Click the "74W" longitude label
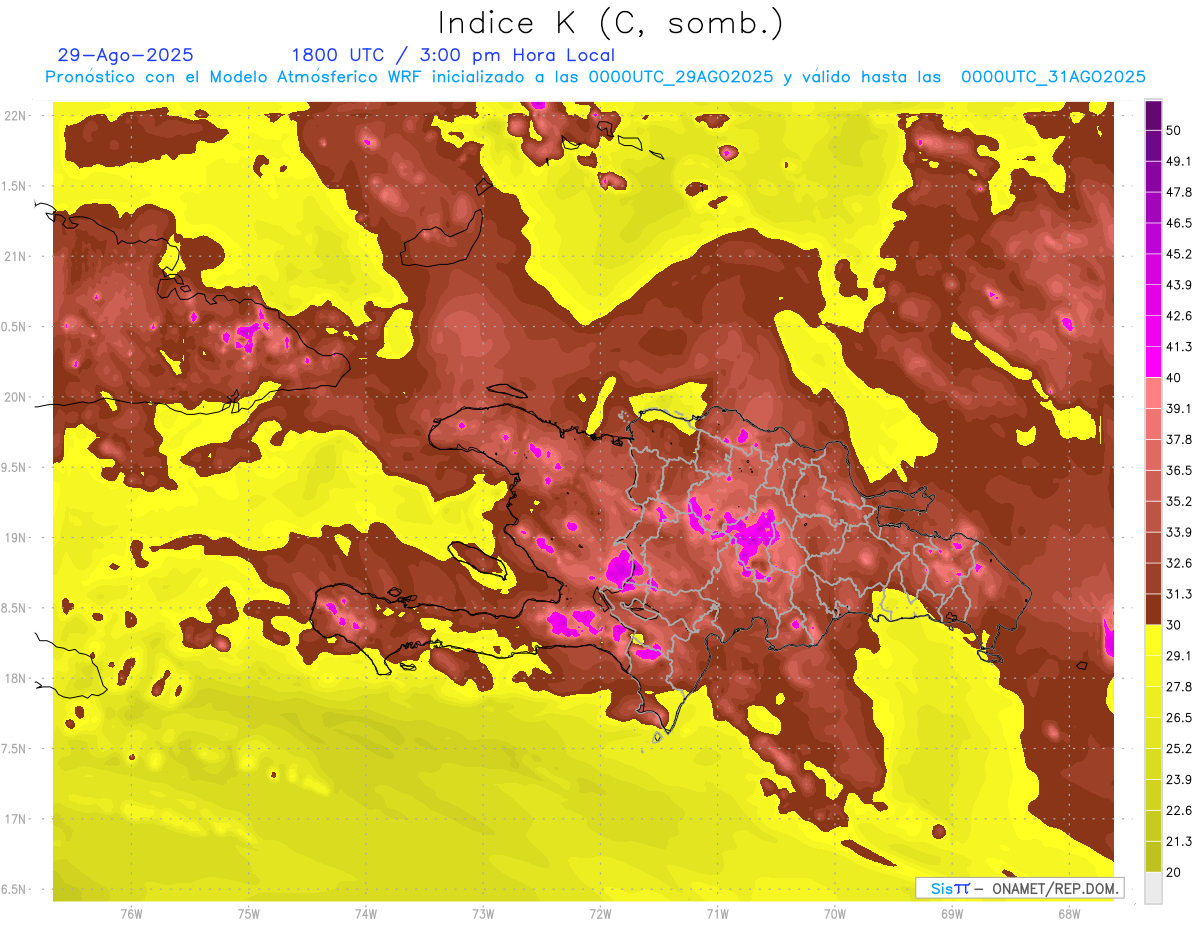The image size is (1200, 927). coord(366,913)
